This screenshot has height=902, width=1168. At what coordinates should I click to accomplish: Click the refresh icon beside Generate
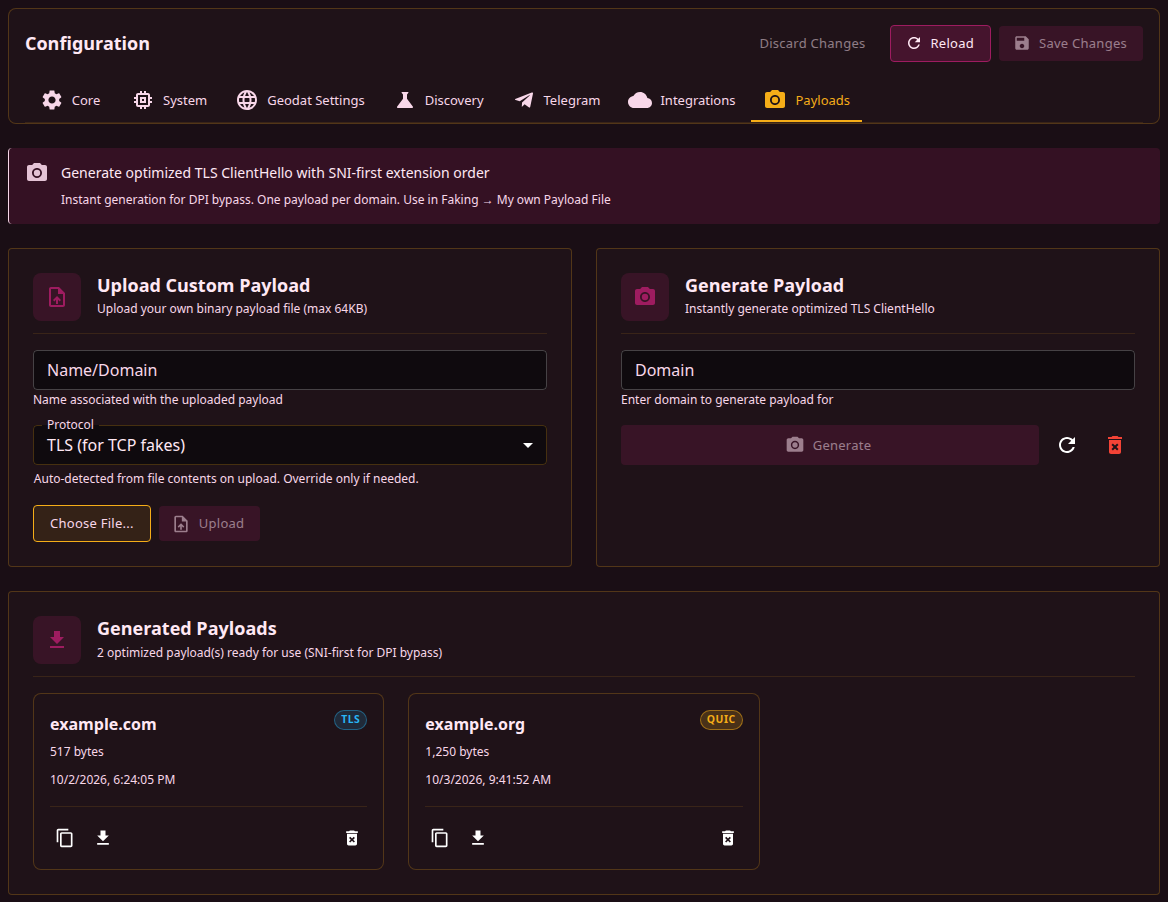[x=1067, y=445]
